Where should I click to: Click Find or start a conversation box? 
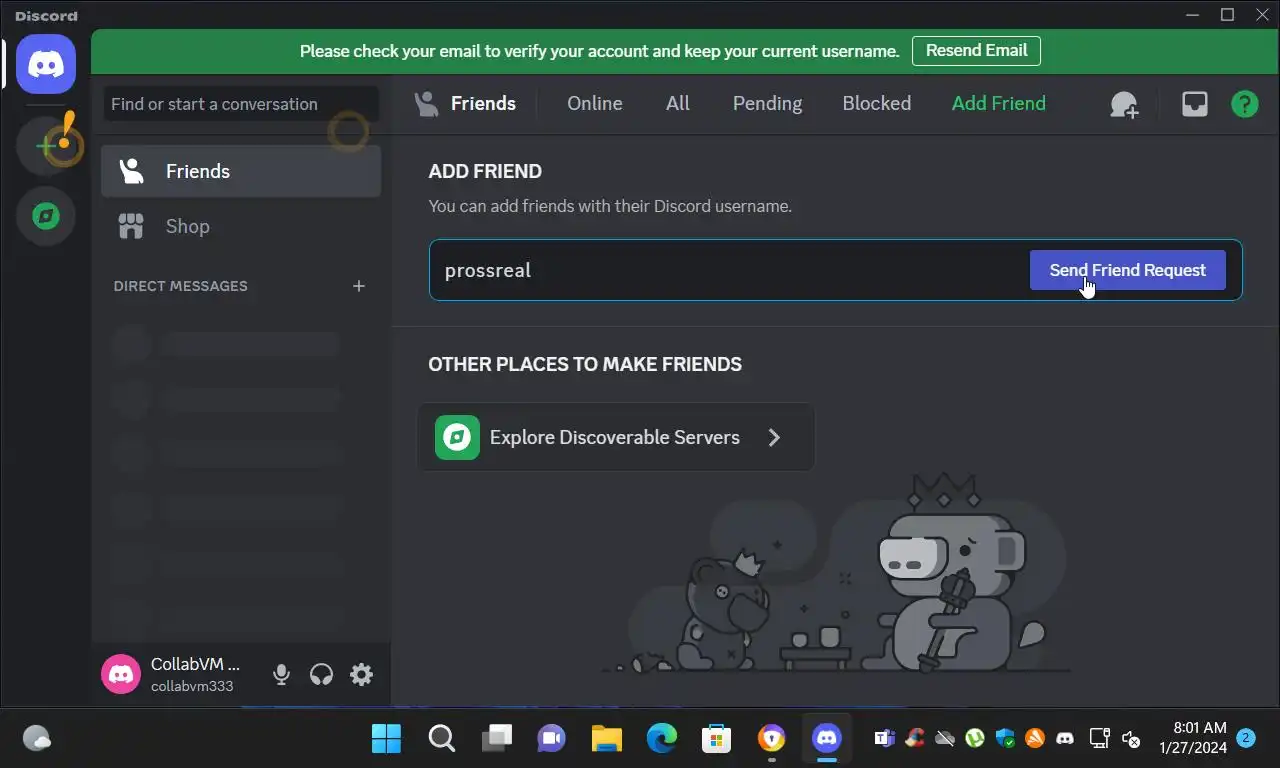[241, 104]
